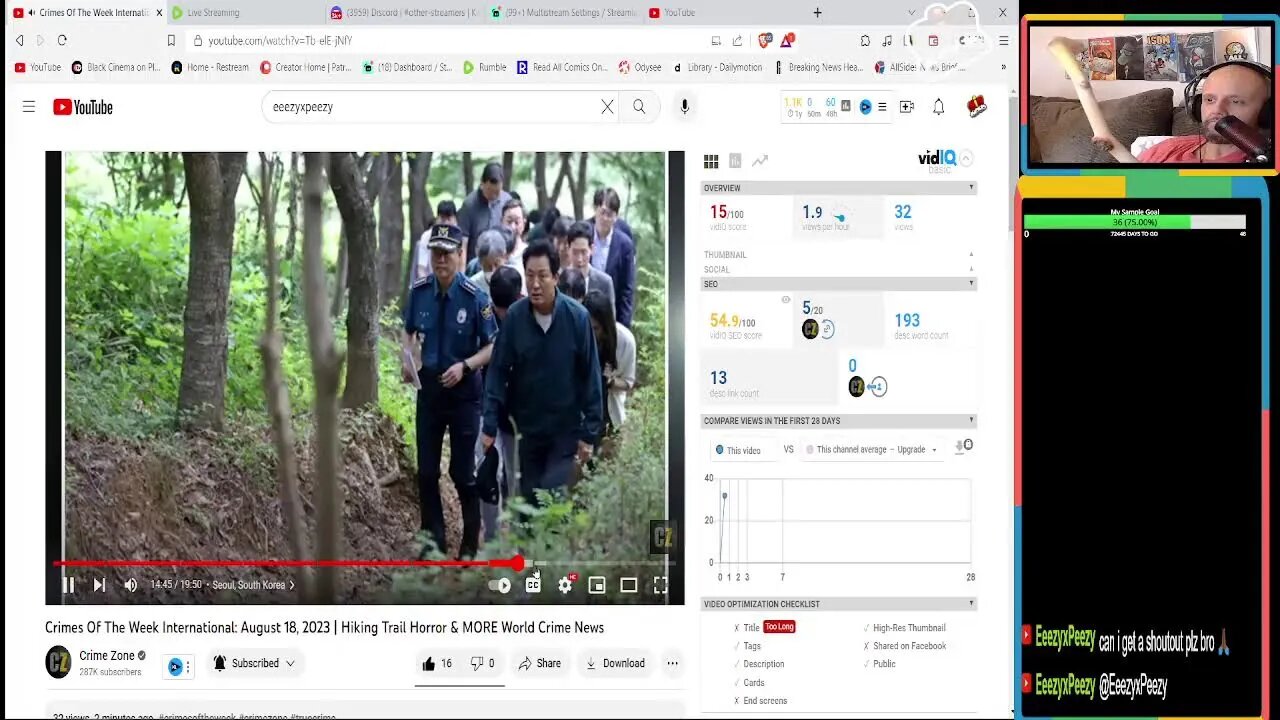Select the vidIQ grid view icon

pos(711,161)
